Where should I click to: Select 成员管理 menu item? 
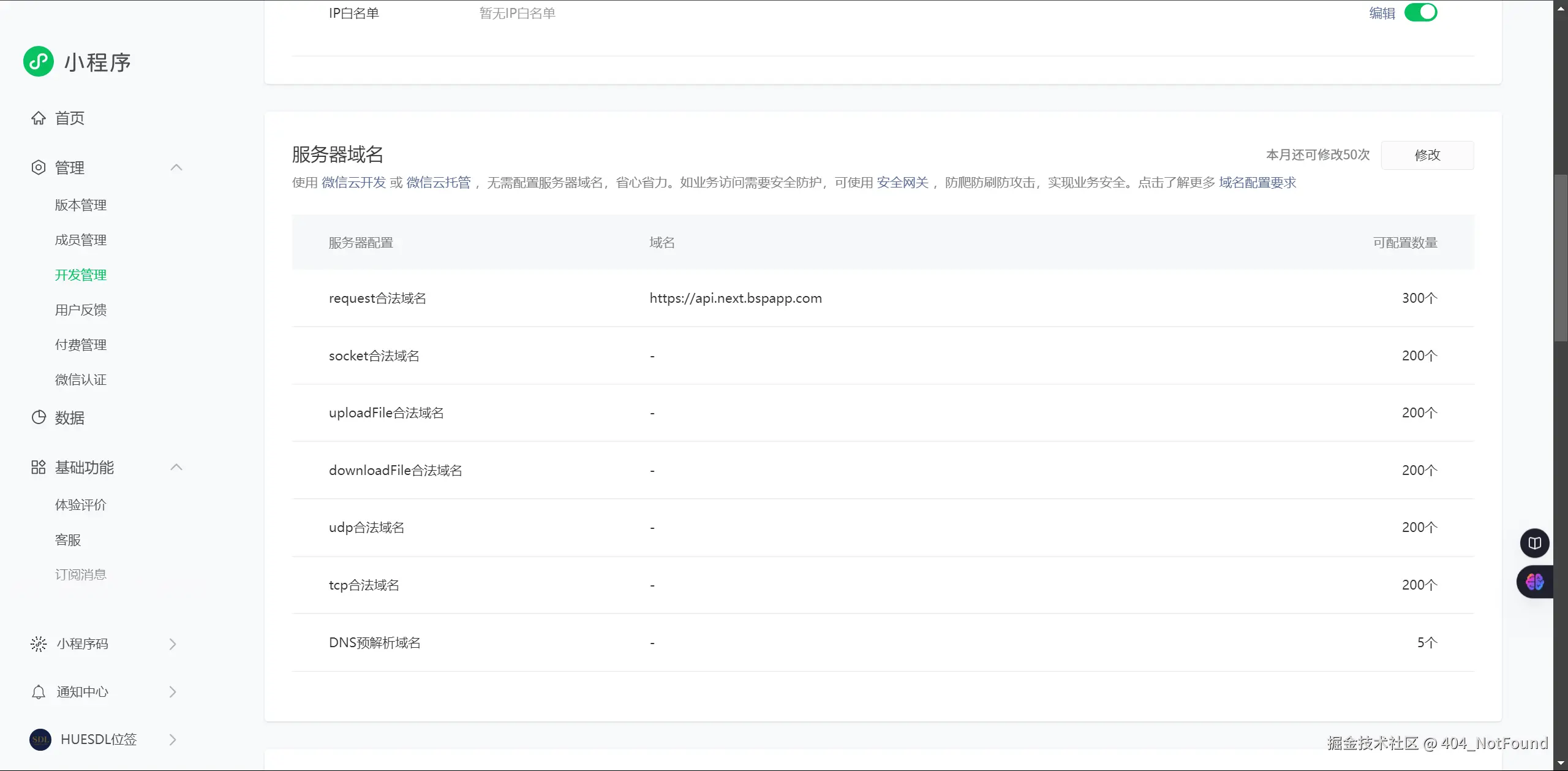[x=81, y=240]
